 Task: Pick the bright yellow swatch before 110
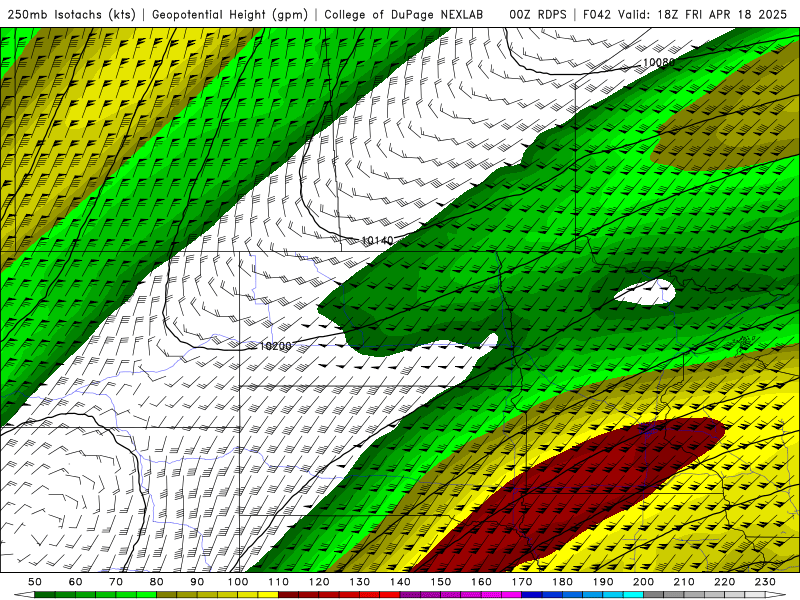pyautogui.click(x=268, y=594)
